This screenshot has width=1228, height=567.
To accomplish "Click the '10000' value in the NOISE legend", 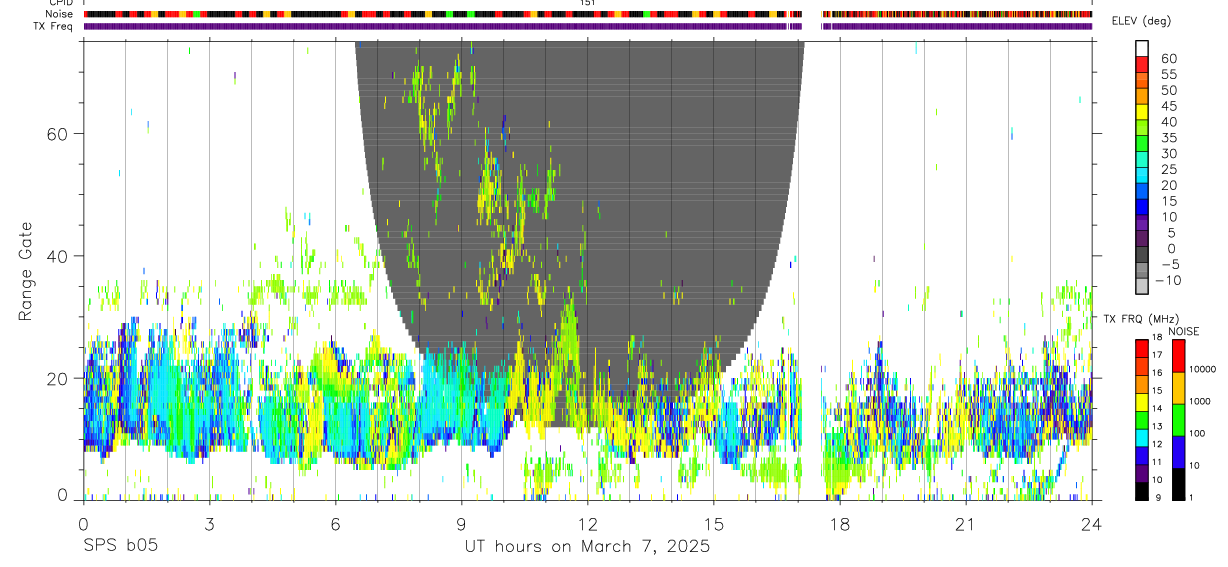I will [1202, 369].
